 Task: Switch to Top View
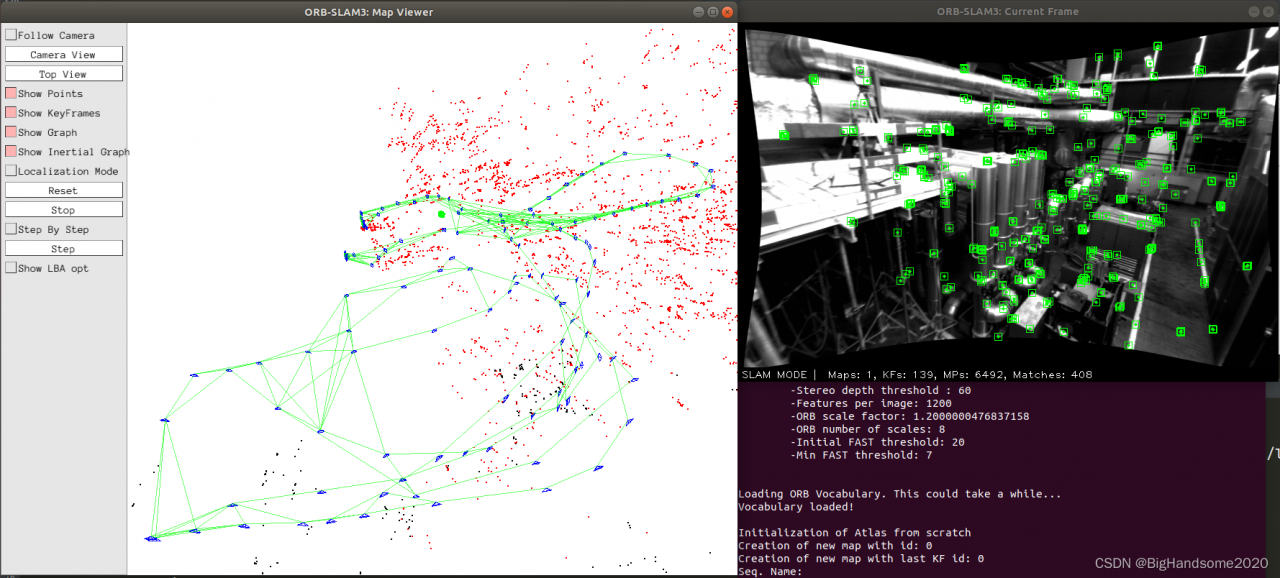[x=63, y=74]
